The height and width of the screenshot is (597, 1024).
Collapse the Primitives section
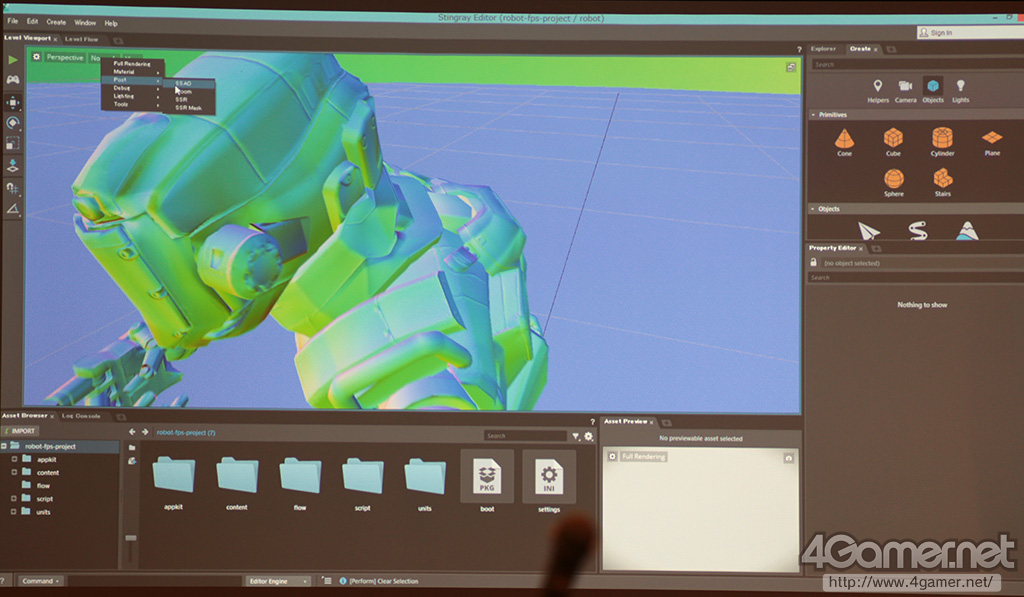coord(813,115)
